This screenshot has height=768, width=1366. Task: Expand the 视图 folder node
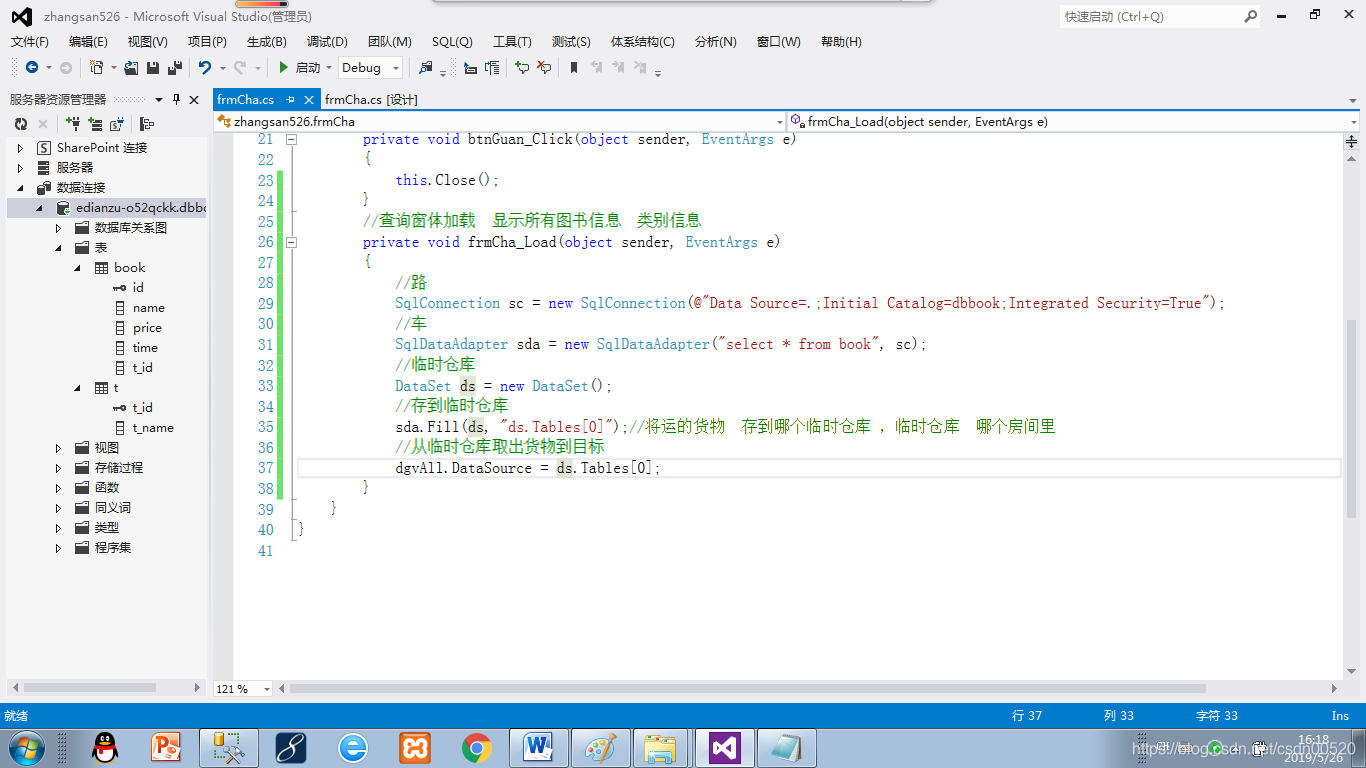(x=58, y=448)
